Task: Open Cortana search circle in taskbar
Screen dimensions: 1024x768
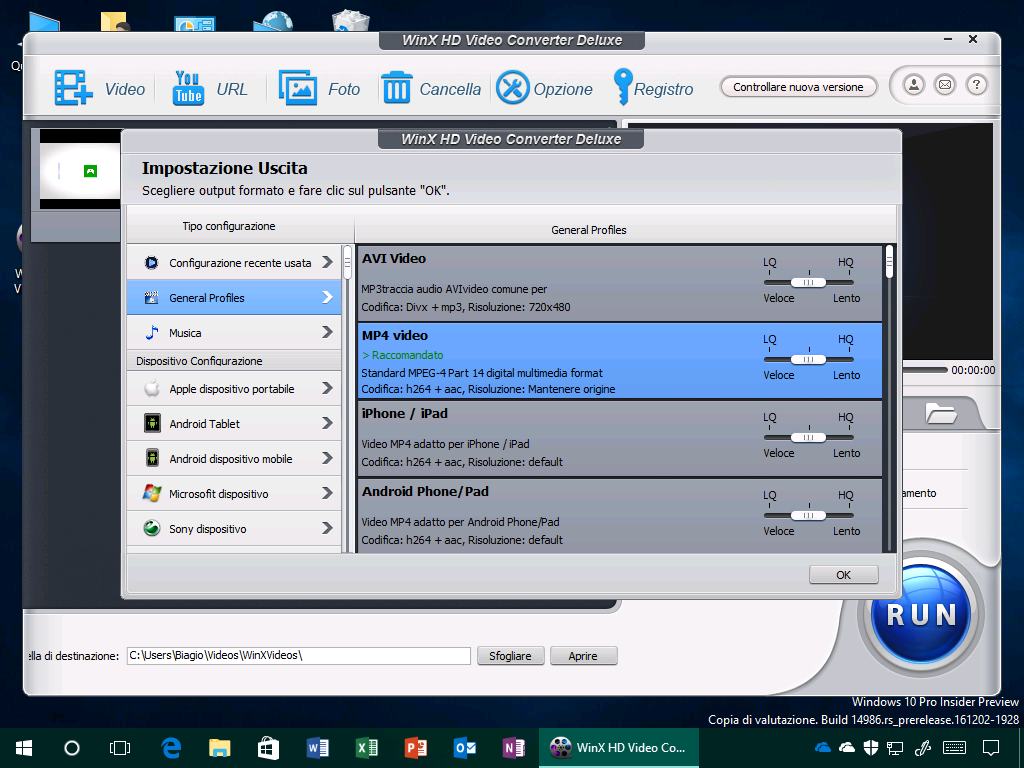Action: click(x=72, y=748)
